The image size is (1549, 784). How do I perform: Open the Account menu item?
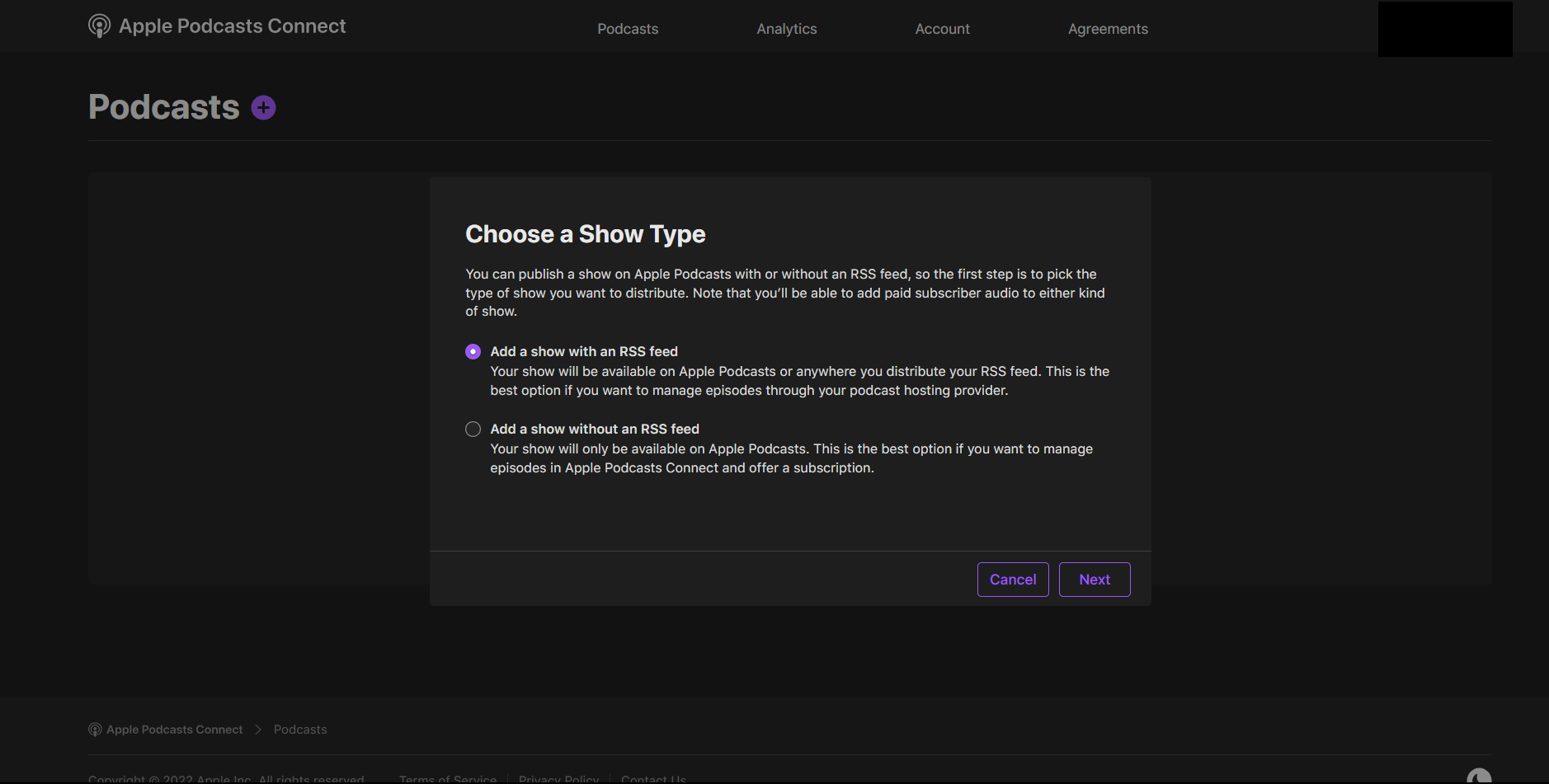coord(943,29)
